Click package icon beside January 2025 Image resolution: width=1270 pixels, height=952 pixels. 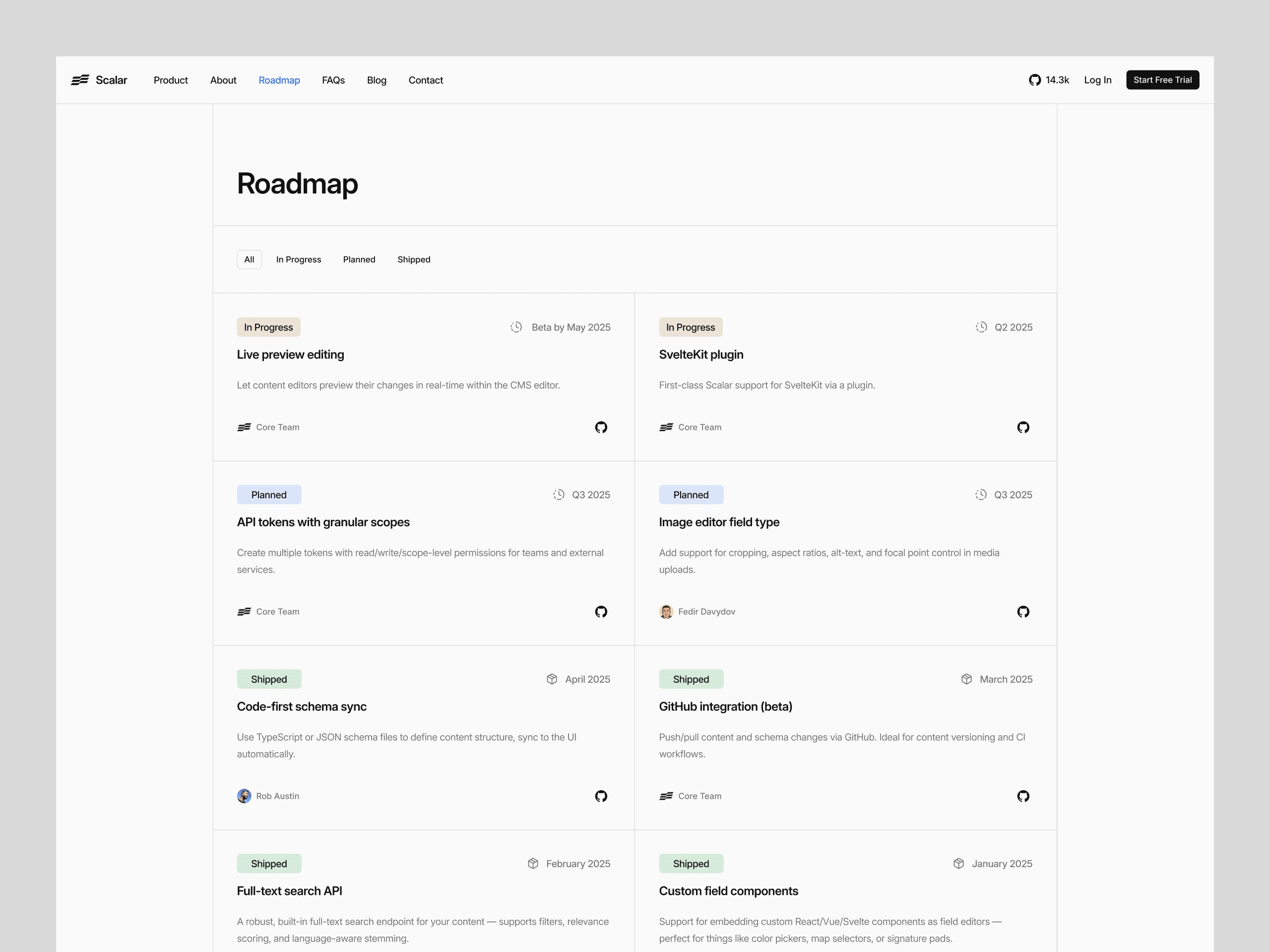[x=958, y=863]
